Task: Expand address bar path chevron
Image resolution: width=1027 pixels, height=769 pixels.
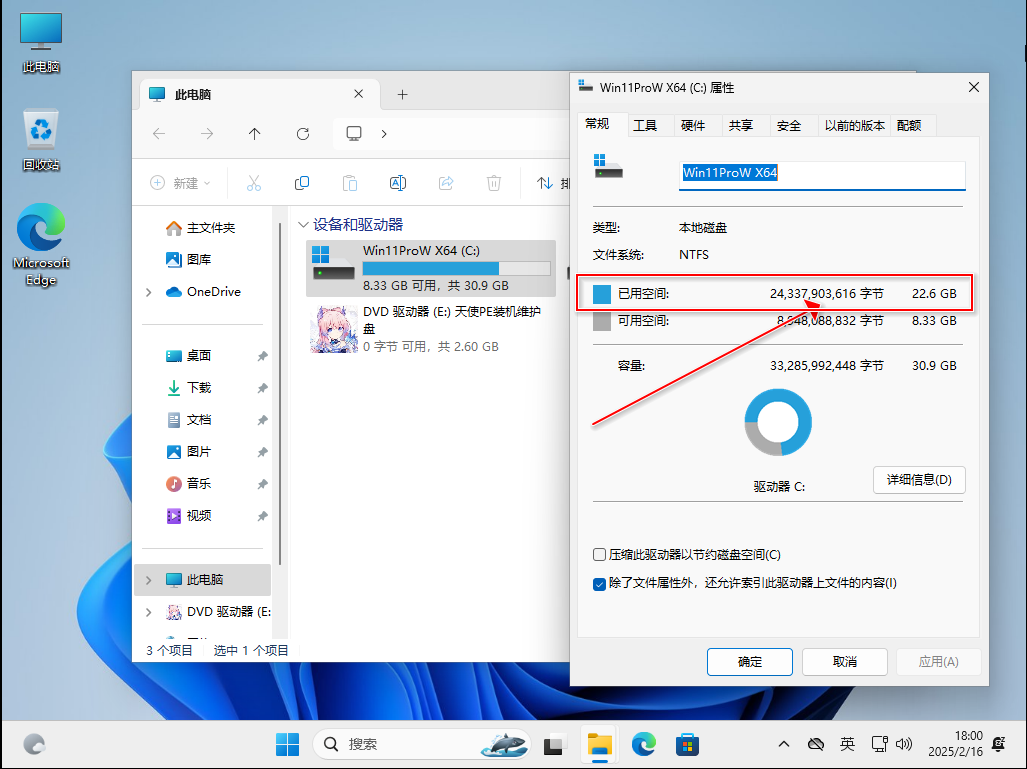Action: pyautogui.click(x=384, y=134)
